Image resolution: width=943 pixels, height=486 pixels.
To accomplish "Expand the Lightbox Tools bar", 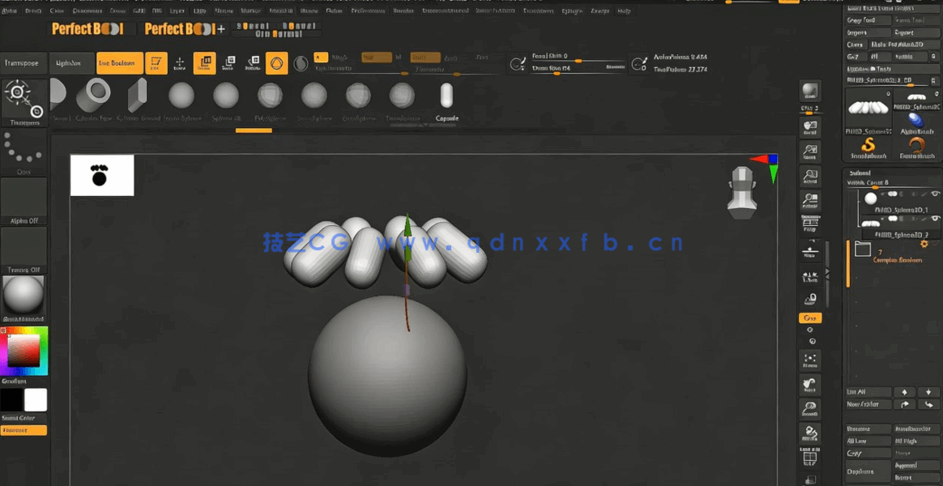I will tap(892, 69).
